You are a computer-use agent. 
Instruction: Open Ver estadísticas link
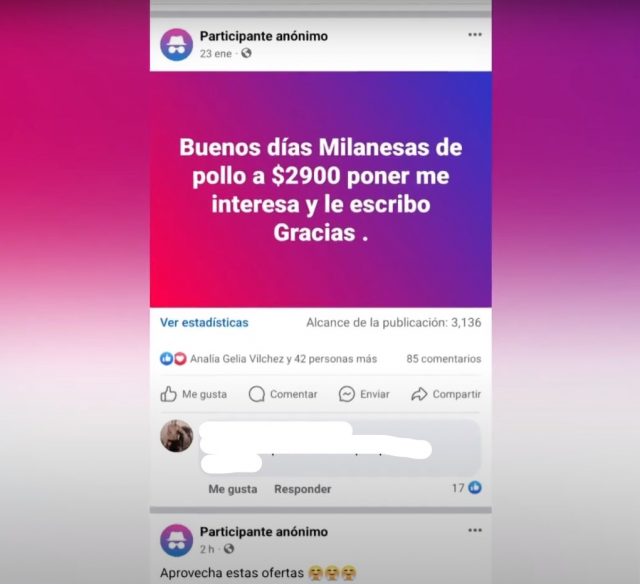coord(204,323)
